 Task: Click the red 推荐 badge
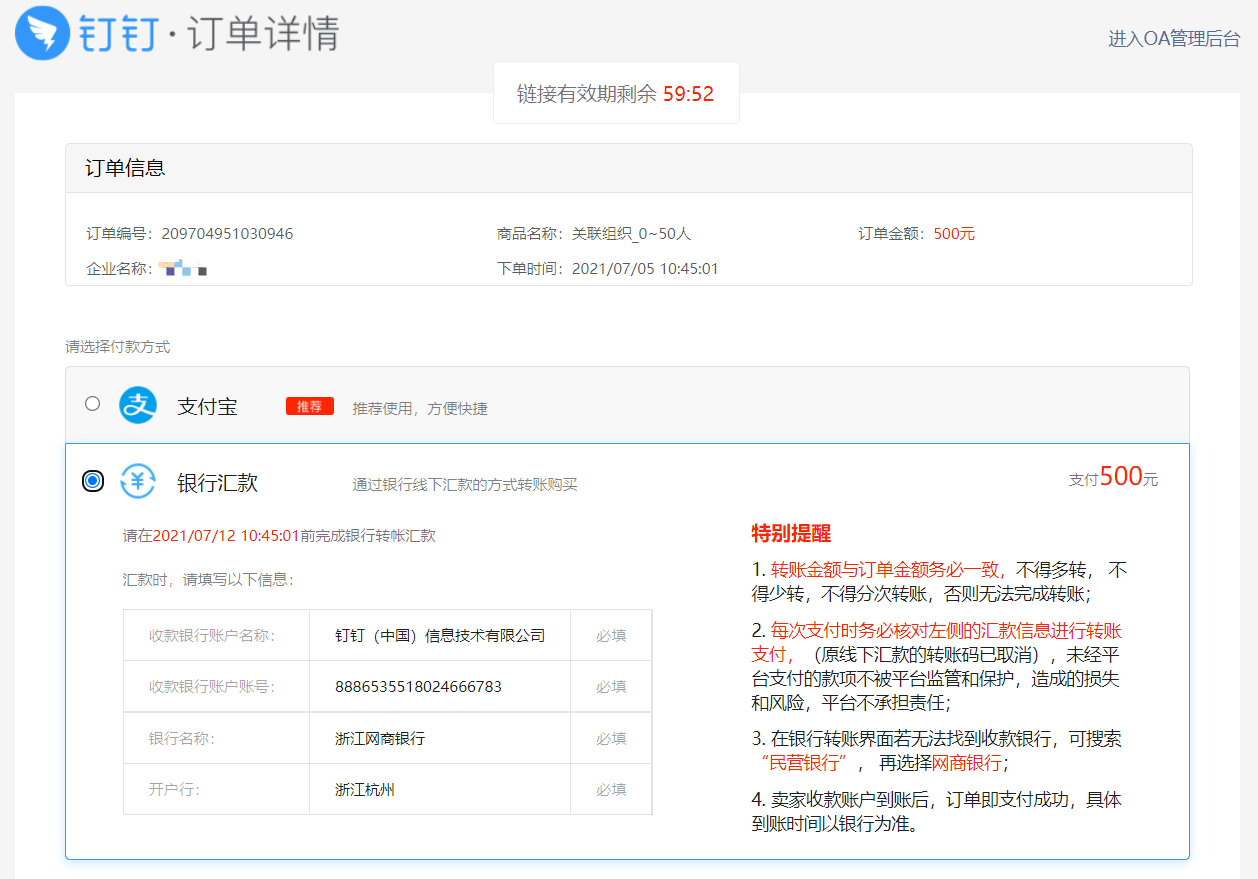(x=310, y=406)
